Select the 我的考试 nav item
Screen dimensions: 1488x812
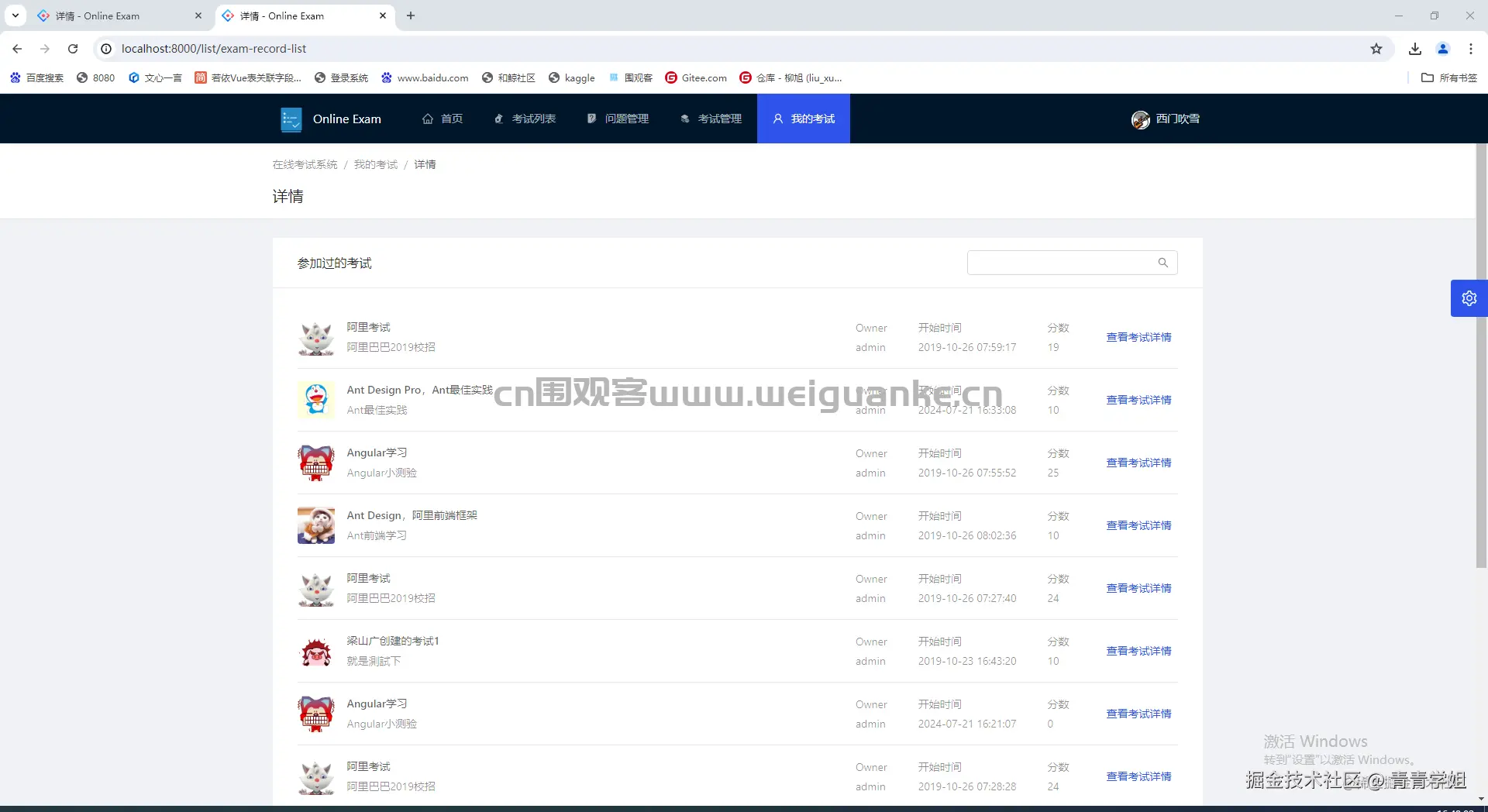[x=804, y=119]
